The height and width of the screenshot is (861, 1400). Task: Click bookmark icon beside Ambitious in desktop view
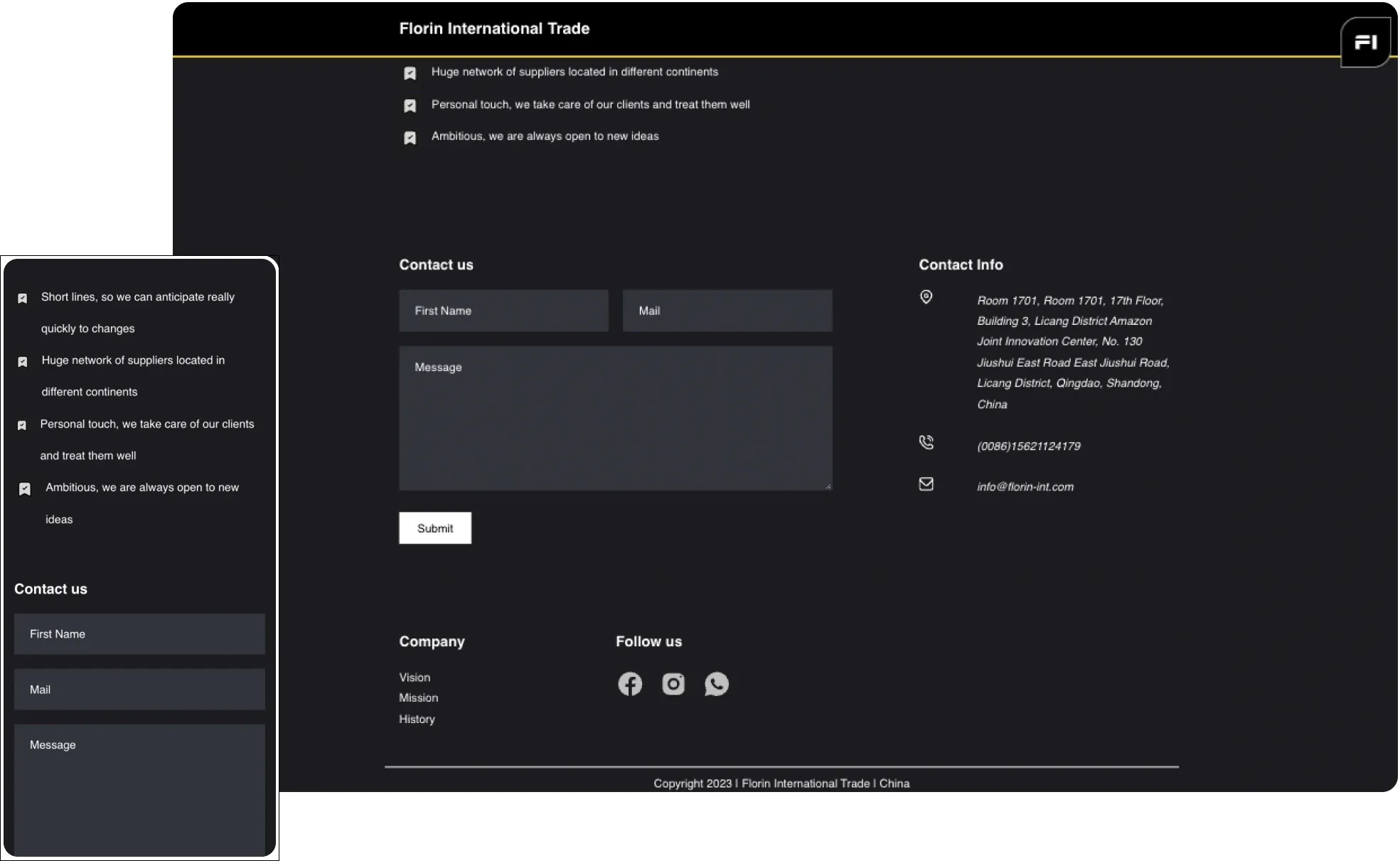(x=410, y=138)
